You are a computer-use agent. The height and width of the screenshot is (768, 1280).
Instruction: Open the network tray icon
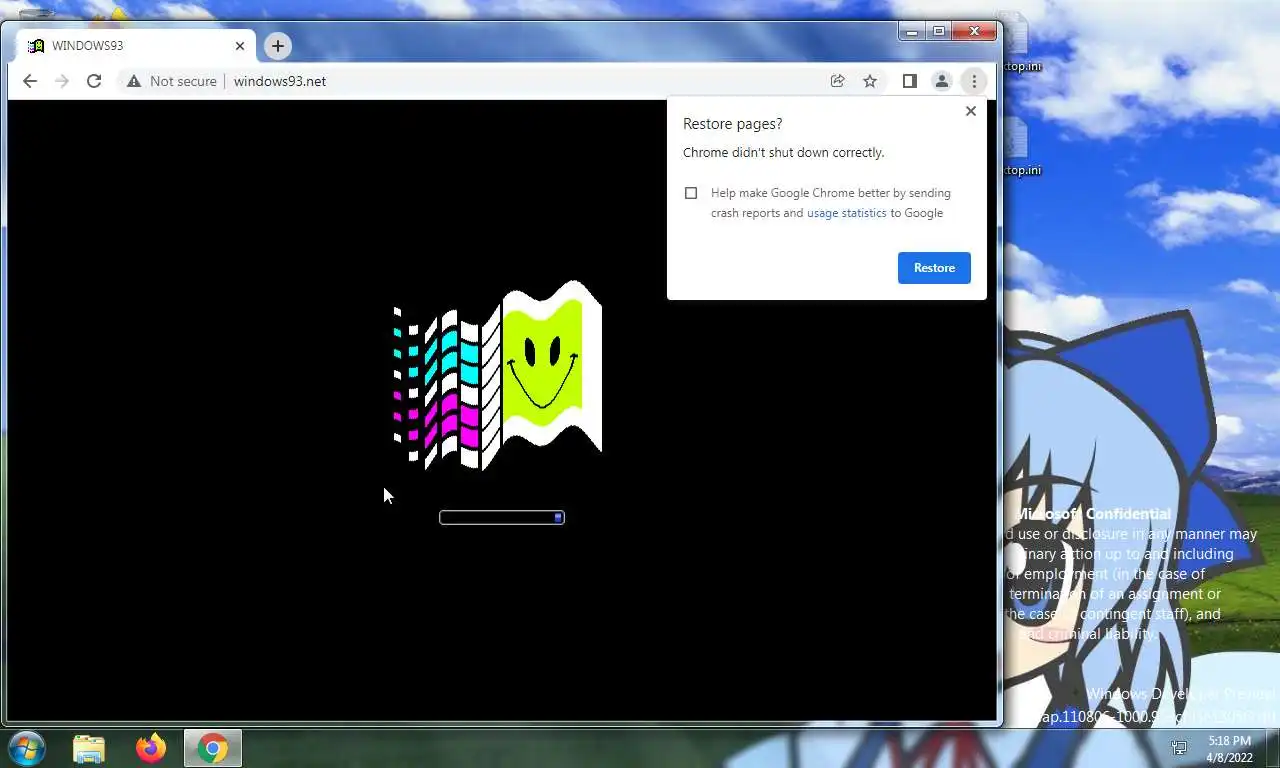1180,748
